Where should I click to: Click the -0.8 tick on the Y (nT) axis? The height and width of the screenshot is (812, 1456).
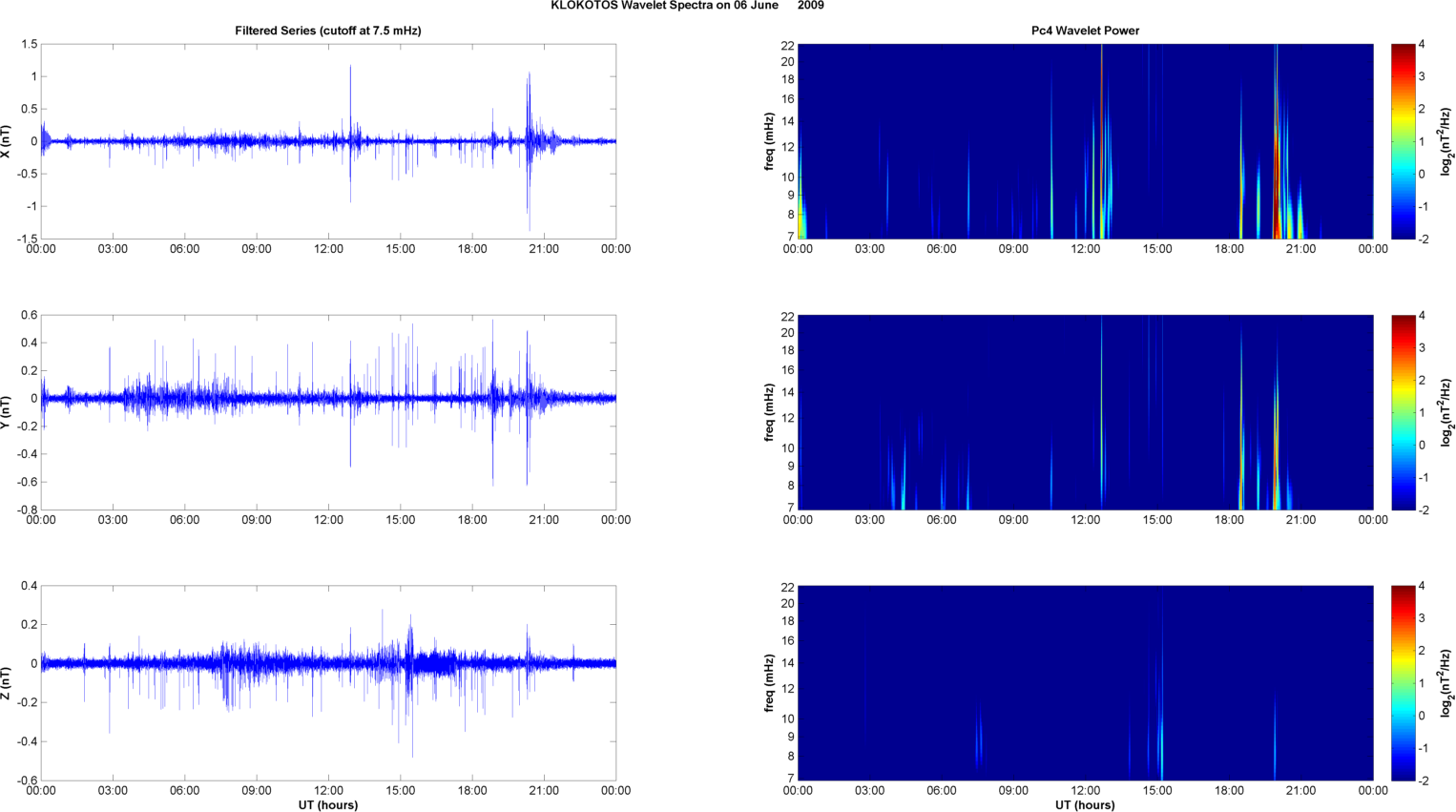click(26, 510)
